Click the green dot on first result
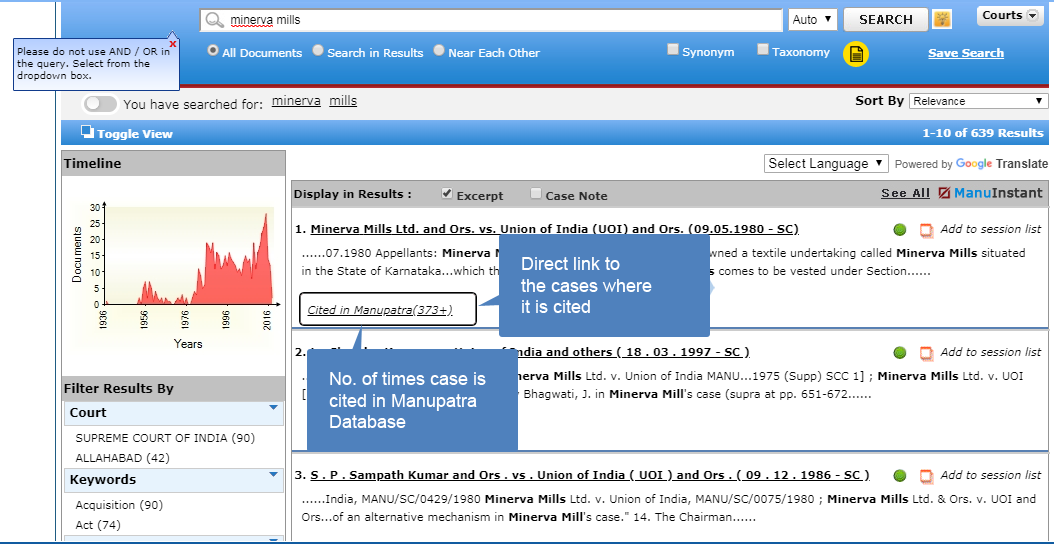1054x544 pixels. click(900, 229)
